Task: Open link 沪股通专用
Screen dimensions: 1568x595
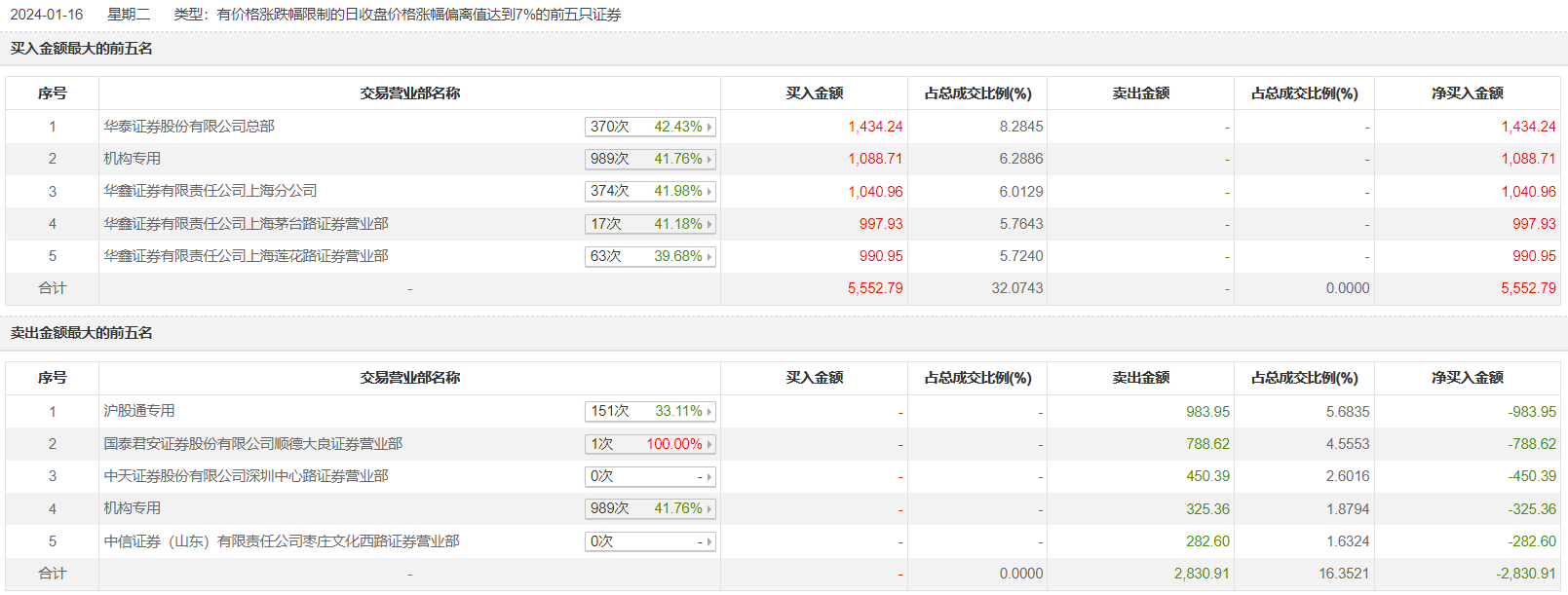Action: pyautogui.click(x=139, y=411)
